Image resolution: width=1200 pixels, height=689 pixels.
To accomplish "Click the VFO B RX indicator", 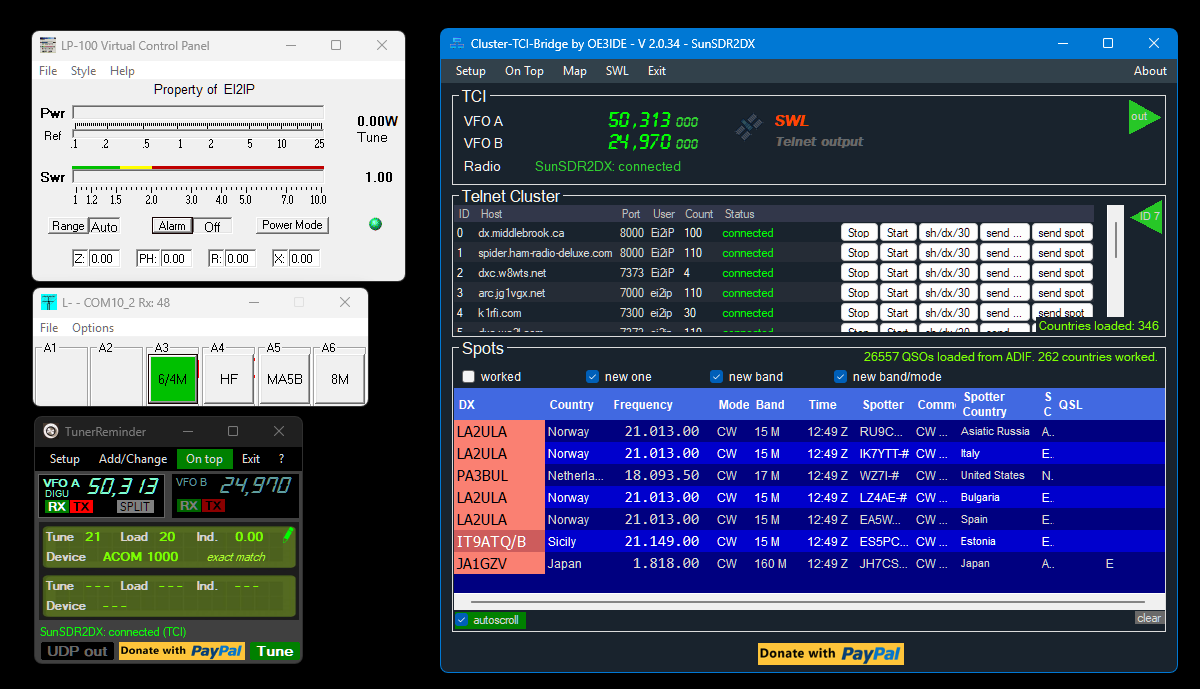I will (189, 506).
